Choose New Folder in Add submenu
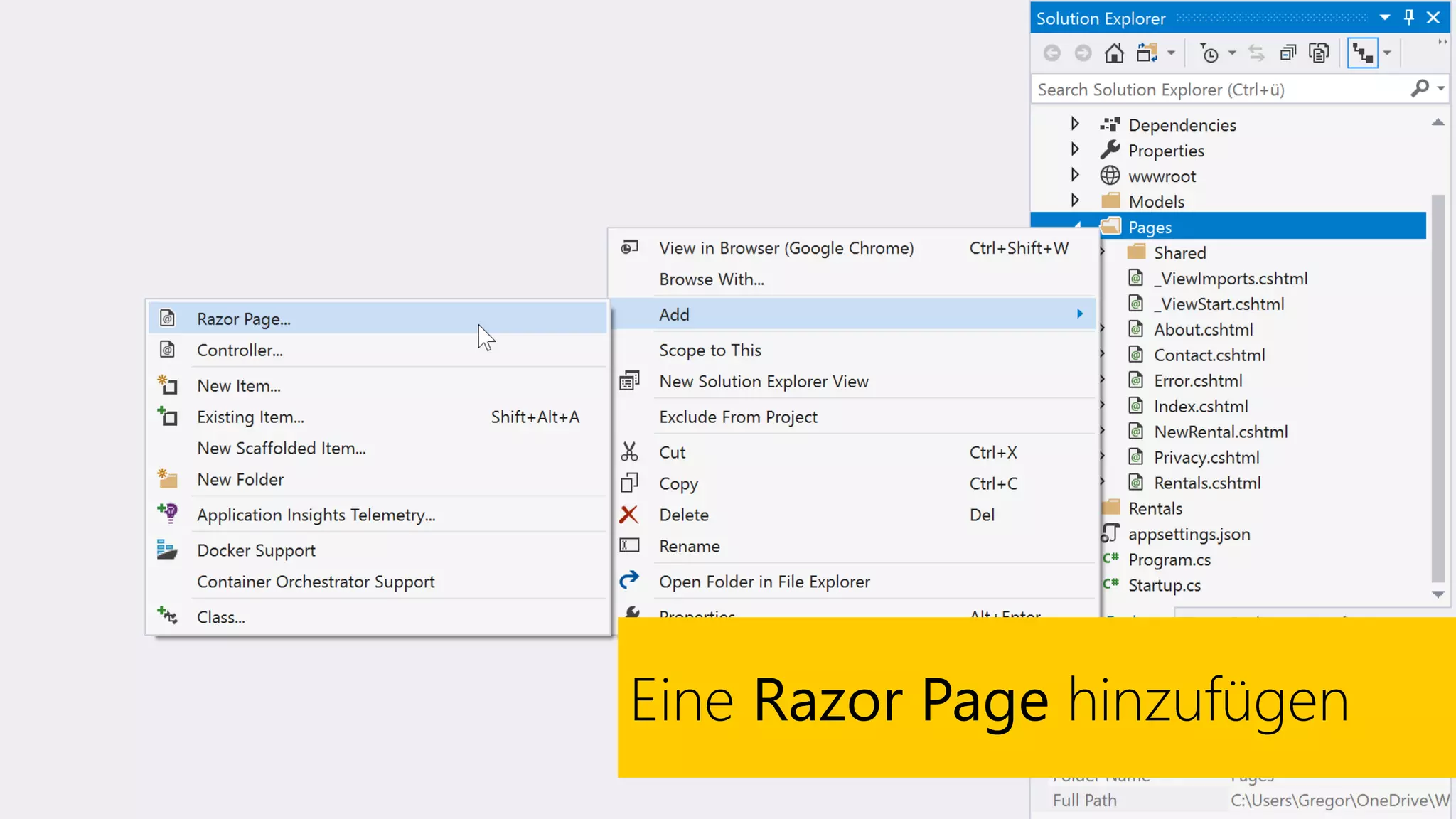1456x819 pixels. (x=378, y=480)
